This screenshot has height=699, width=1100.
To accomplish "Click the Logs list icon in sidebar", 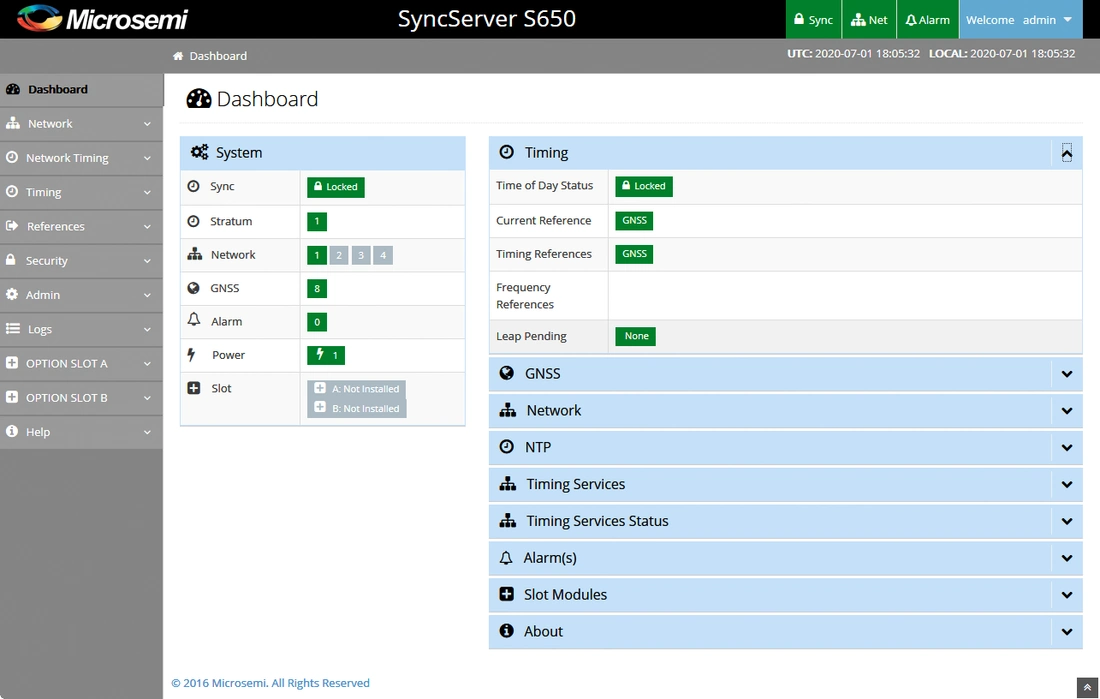I will pos(13,328).
